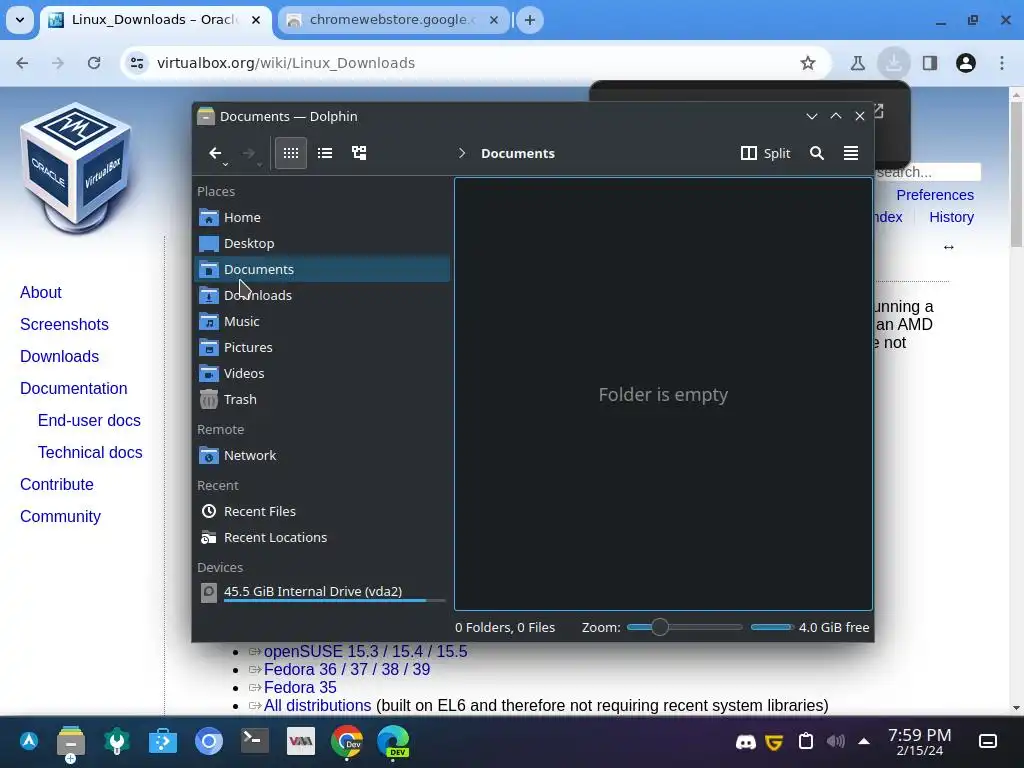Reload the VirtualBox page
Screen dimensions: 1024x768
pos(94,63)
